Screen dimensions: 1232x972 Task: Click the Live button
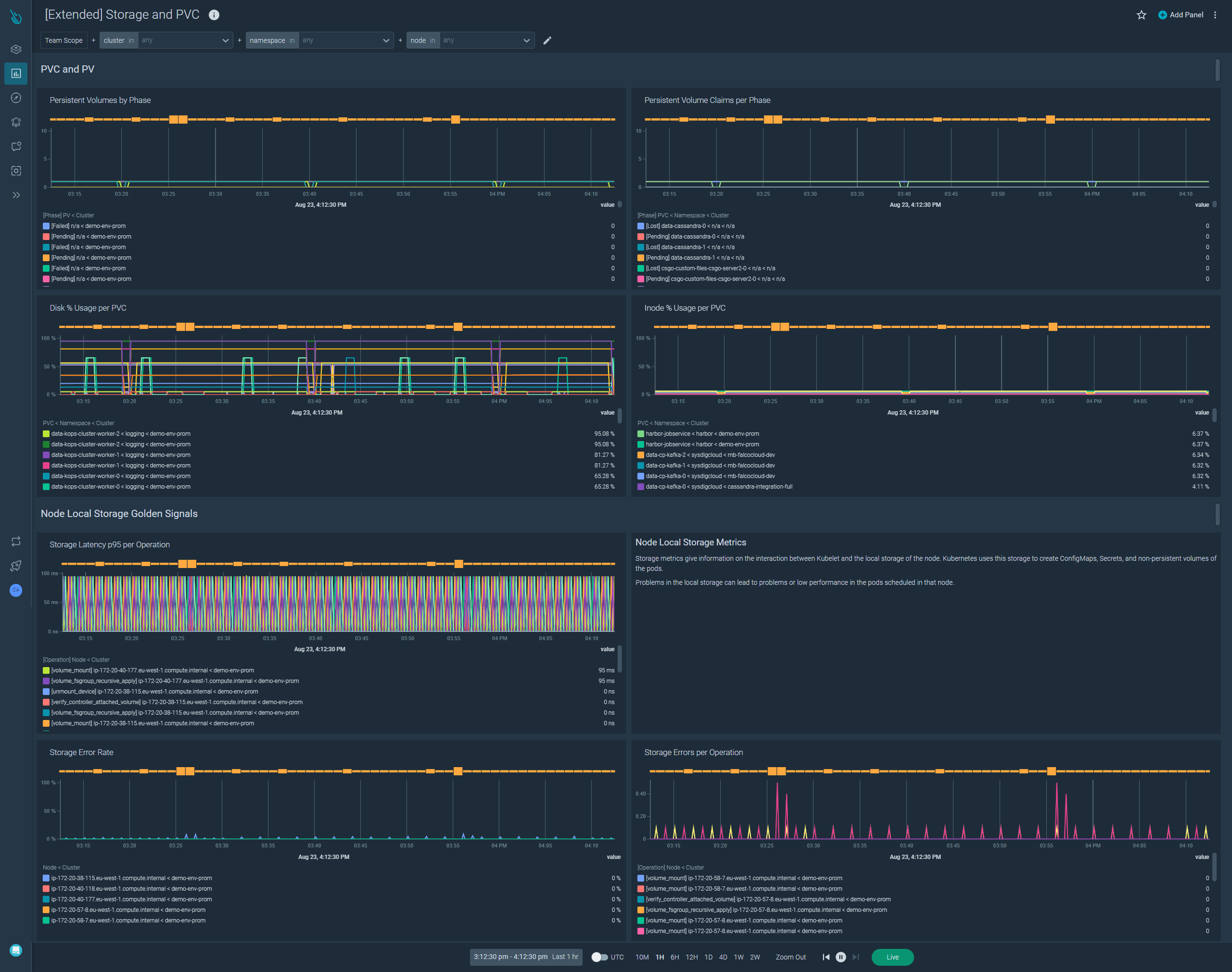(892, 957)
